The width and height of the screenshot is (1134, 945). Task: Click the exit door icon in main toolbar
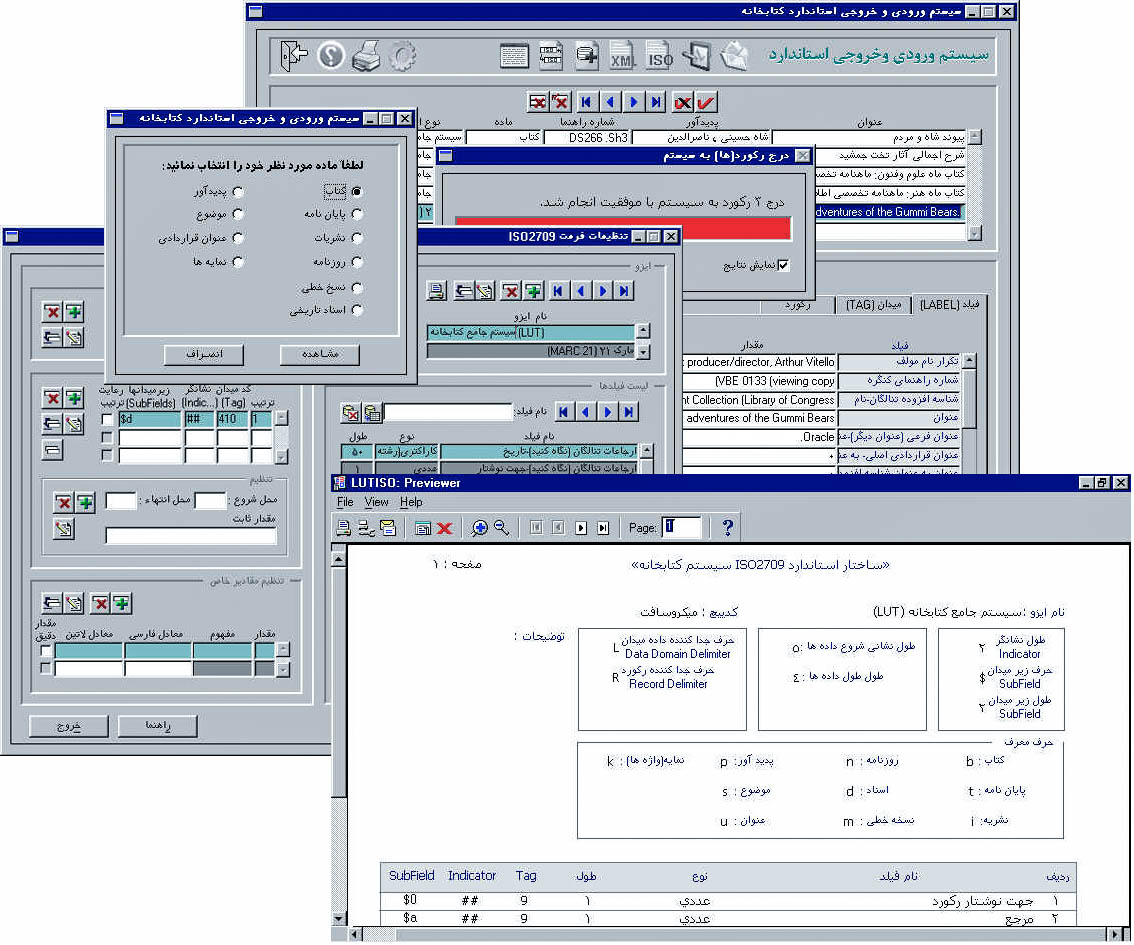tap(294, 56)
